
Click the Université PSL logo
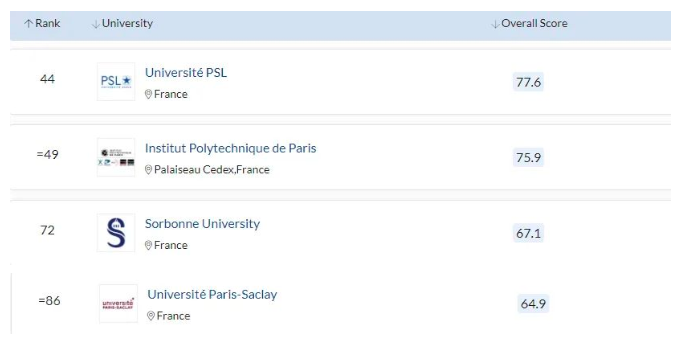tap(116, 81)
